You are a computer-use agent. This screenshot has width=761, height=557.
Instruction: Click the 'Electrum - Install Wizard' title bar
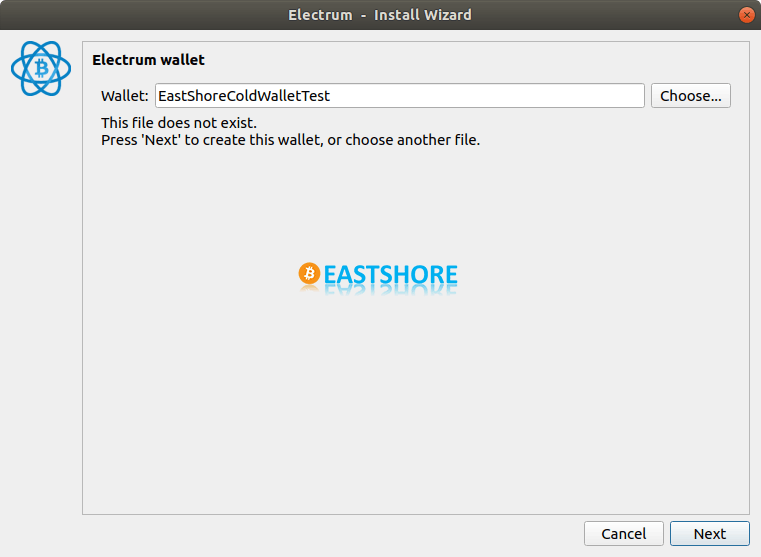tap(380, 15)
